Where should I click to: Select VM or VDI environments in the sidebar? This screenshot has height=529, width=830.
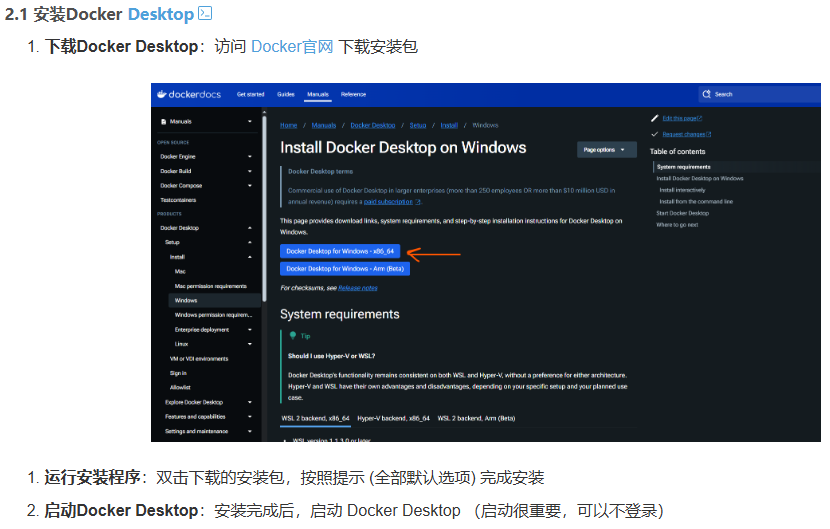[x=199, y=358]
